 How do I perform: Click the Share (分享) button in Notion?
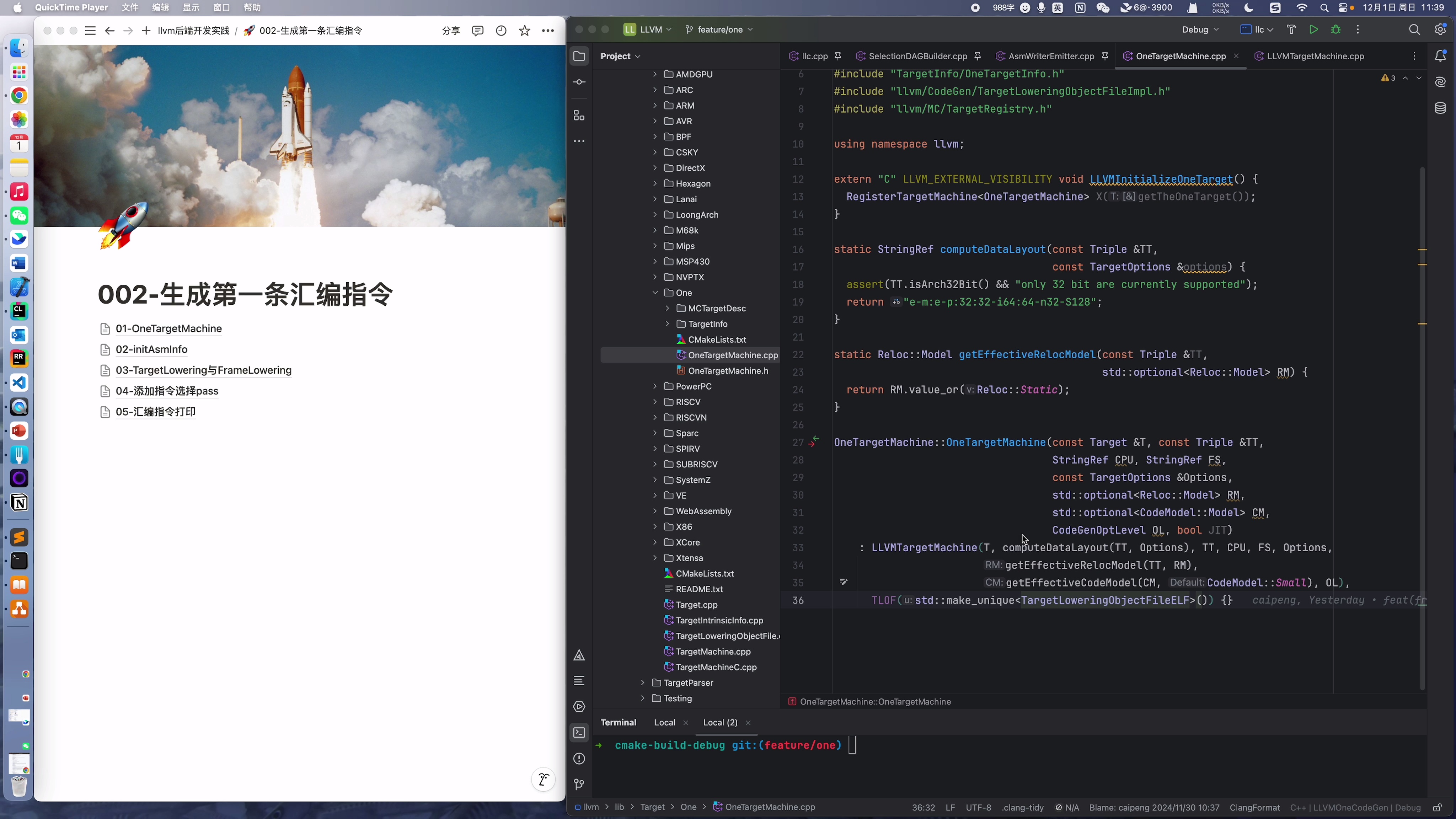point(450,31)
